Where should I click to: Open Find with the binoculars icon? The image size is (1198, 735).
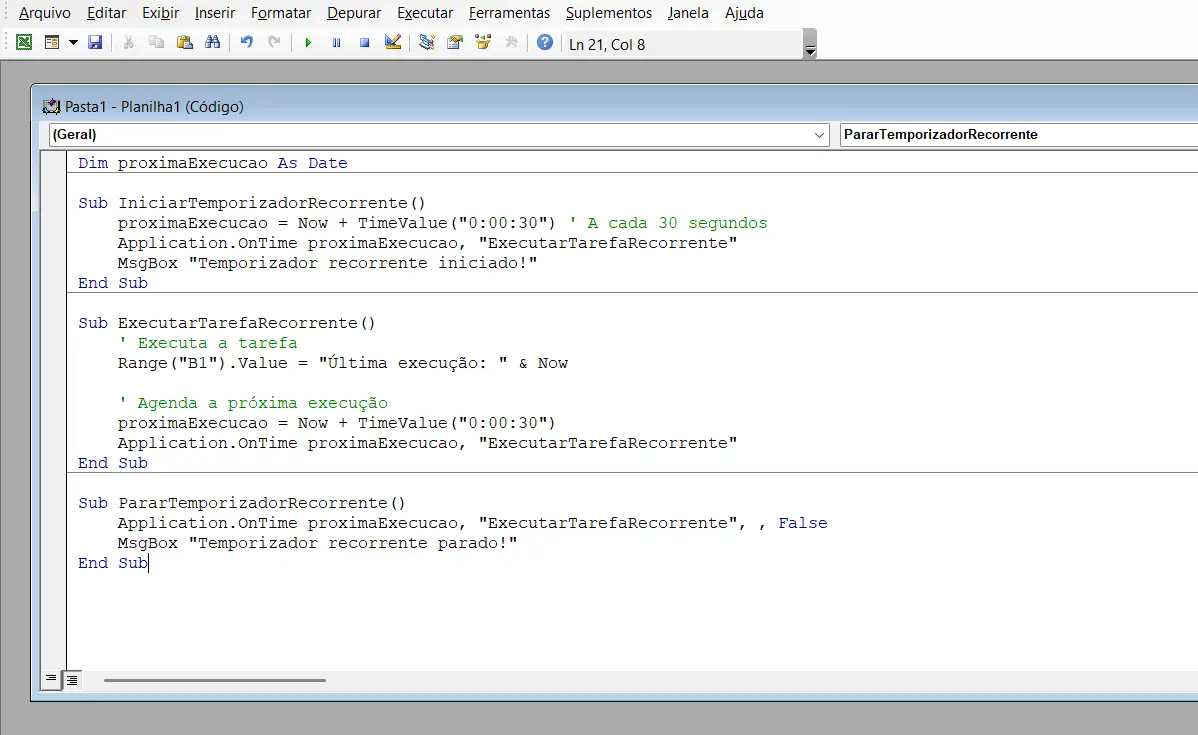point(212,42)
